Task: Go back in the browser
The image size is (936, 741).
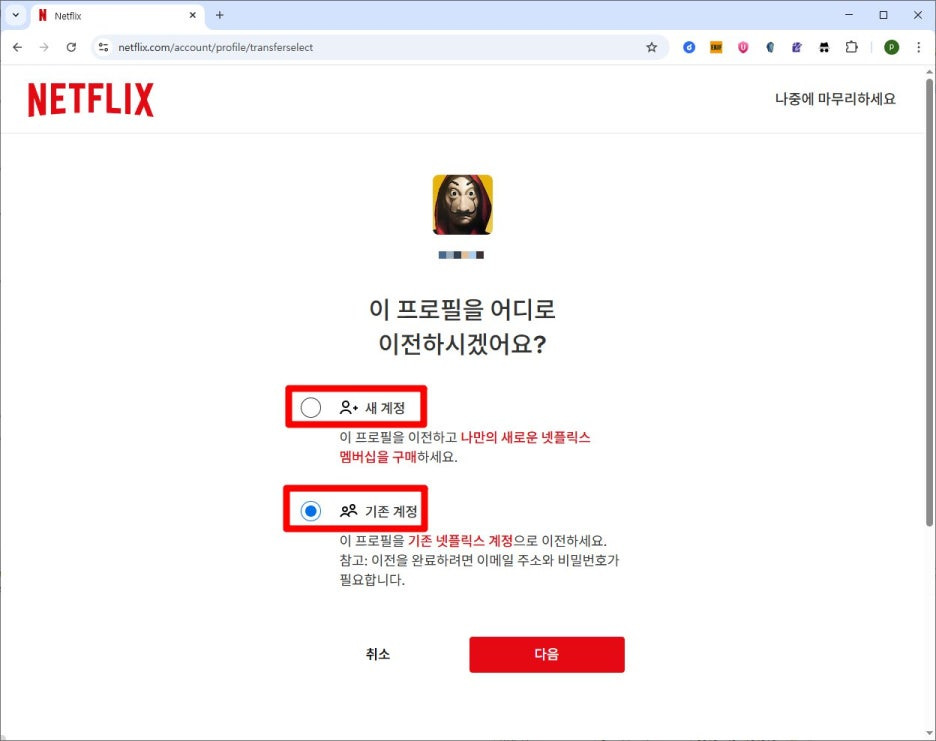Action: [17, 47]
